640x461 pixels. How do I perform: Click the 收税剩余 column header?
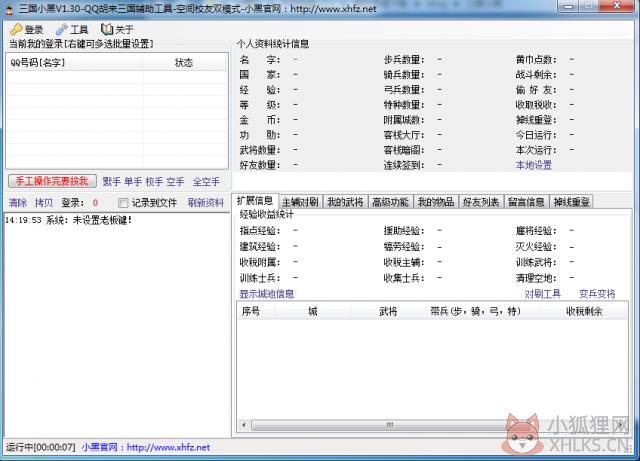tap(584, 312)
